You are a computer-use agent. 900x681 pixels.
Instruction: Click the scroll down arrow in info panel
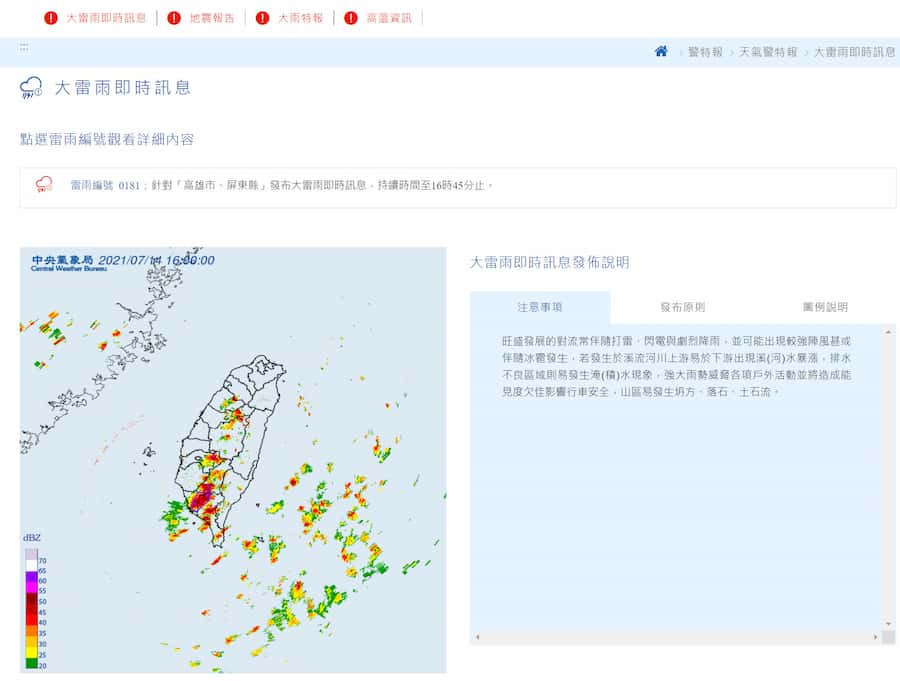point(889,624)
